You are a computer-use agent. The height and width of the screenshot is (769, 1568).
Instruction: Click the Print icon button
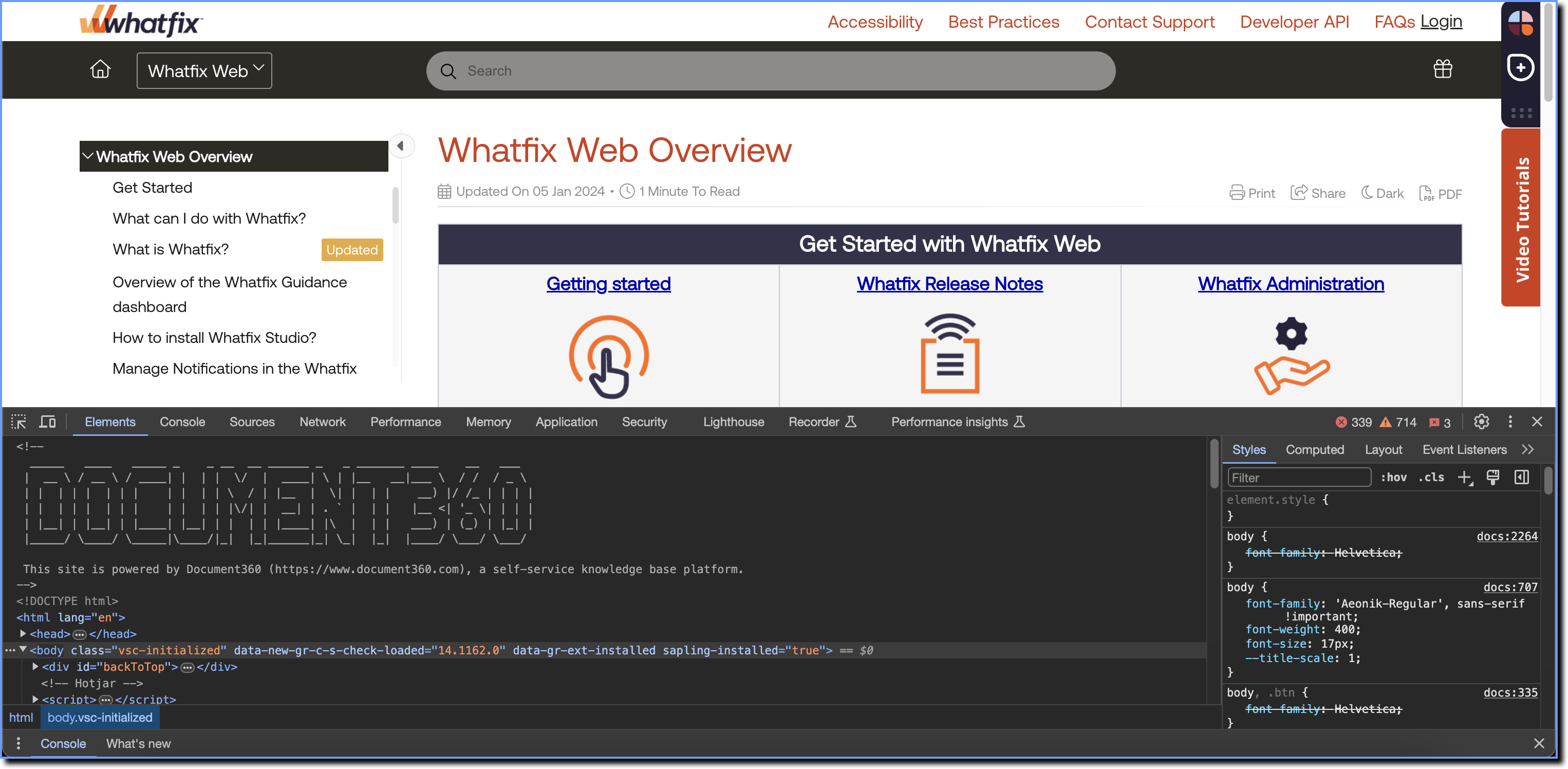[x=1252, y=193]
